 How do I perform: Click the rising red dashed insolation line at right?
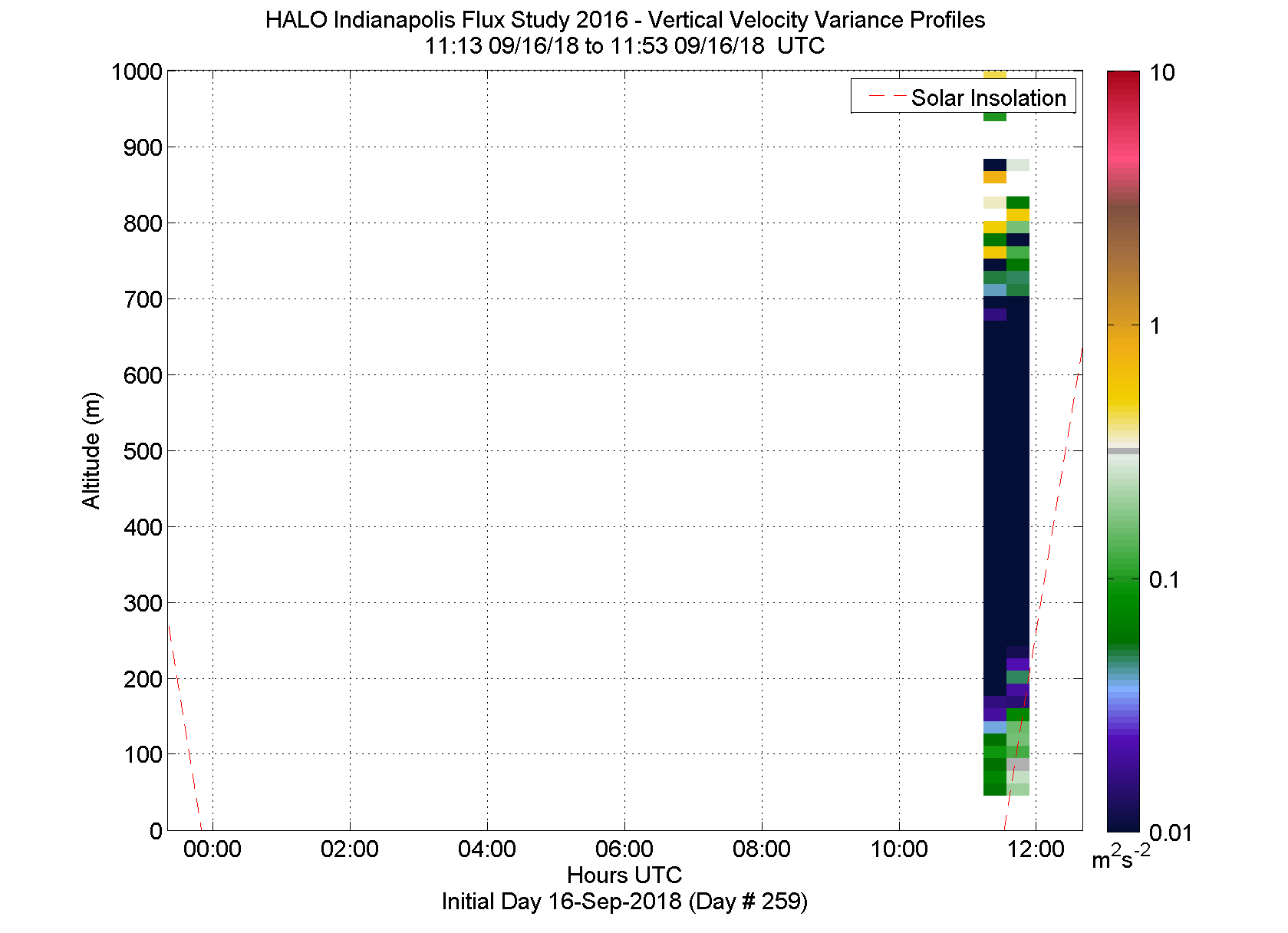coord(1043,588)
